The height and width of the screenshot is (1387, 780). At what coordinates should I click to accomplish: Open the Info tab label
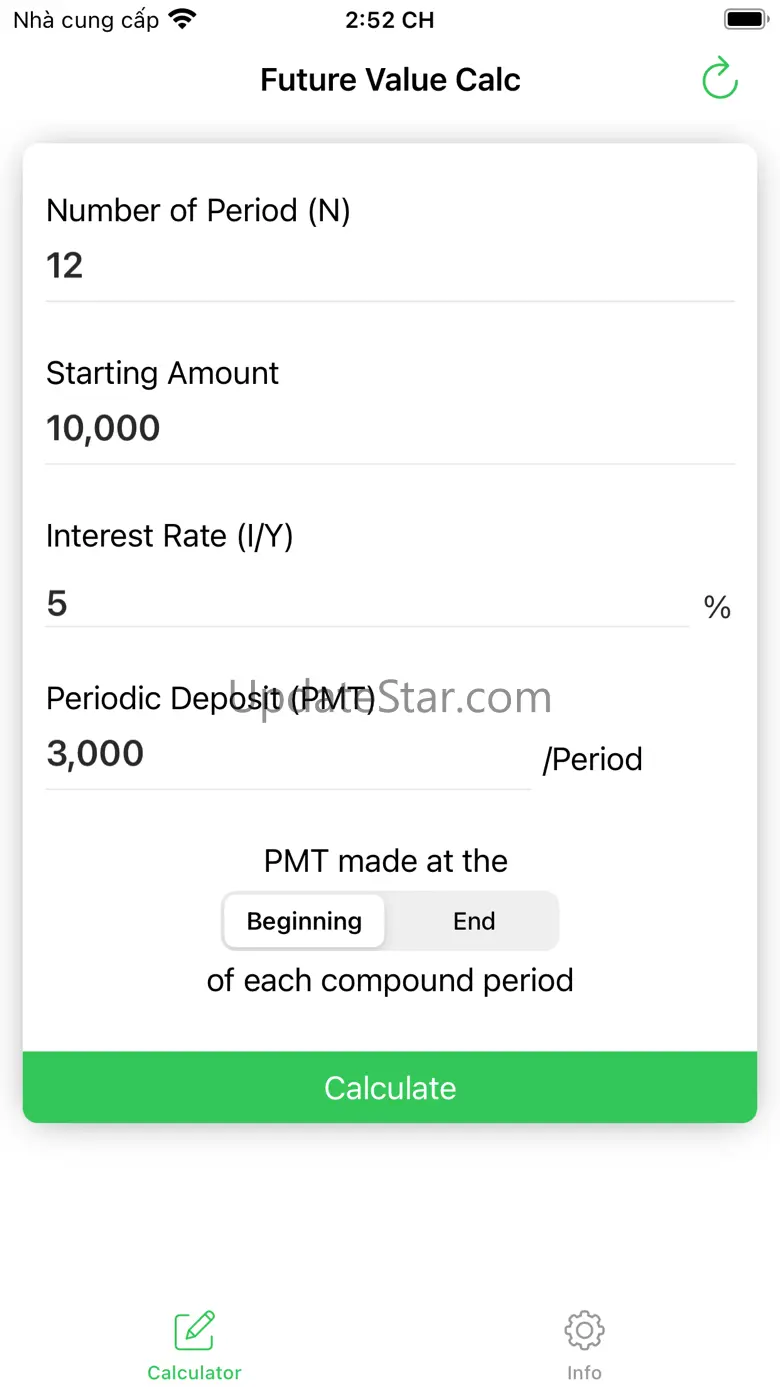point(584,1373)
